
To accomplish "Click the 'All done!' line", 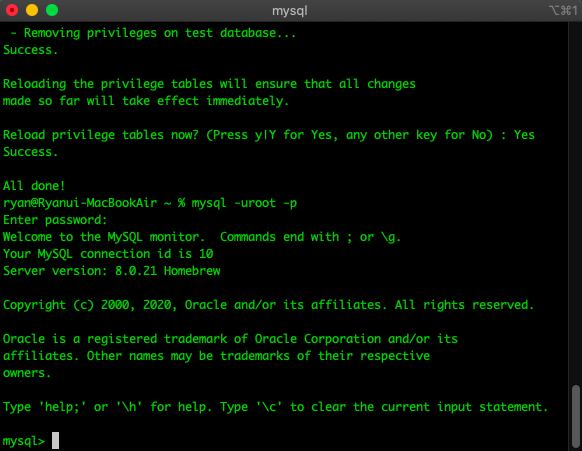I will tap(34, 186).
